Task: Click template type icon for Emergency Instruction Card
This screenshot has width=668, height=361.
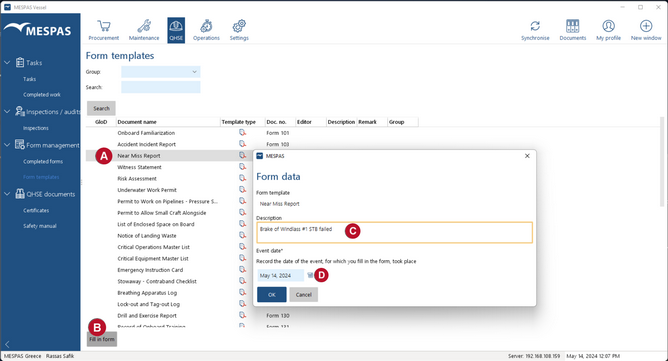Action: 242,270
